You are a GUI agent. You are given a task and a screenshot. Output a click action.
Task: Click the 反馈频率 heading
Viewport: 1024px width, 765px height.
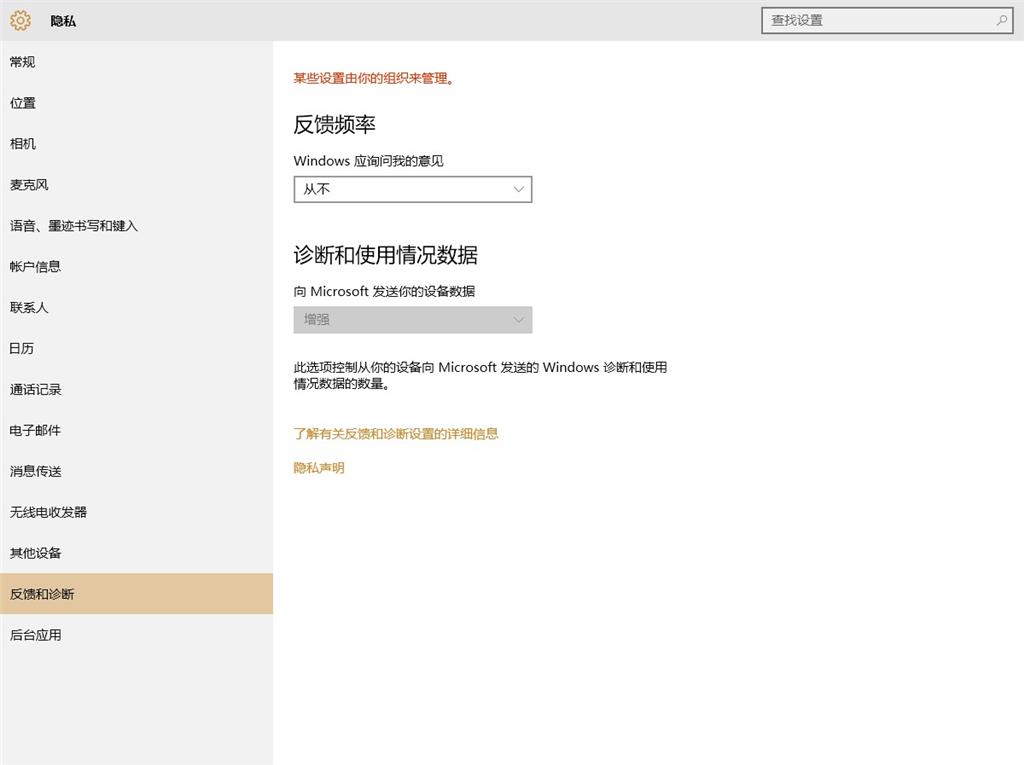pyautogui.click(x=334, y=124)
